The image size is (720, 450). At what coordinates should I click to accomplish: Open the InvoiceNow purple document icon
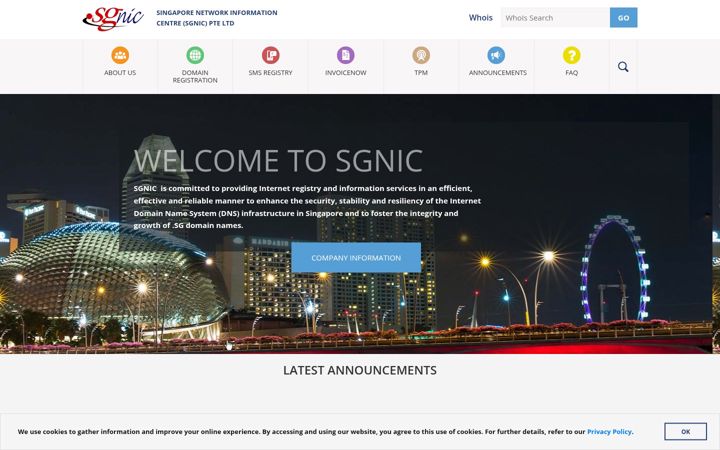coord(346,55)
